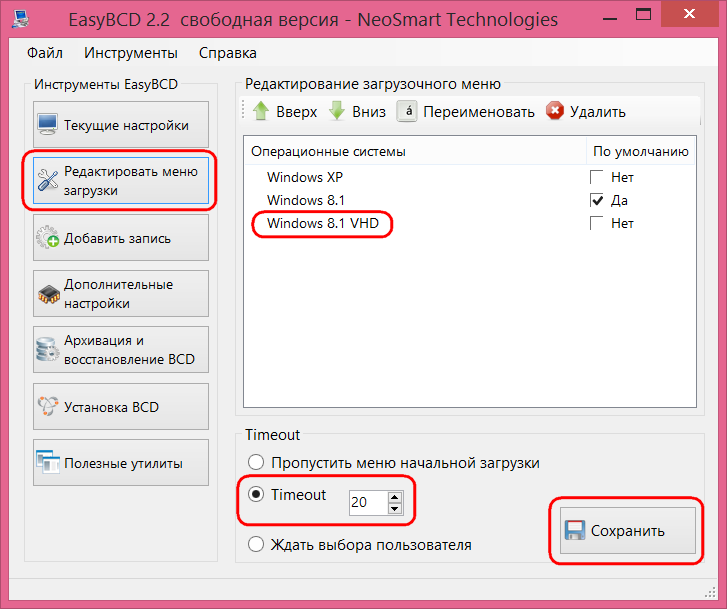This screenshot has height=609, width=727.
Task: Click the Вниз down-arrow icon
Action: [x=337, y=111]
